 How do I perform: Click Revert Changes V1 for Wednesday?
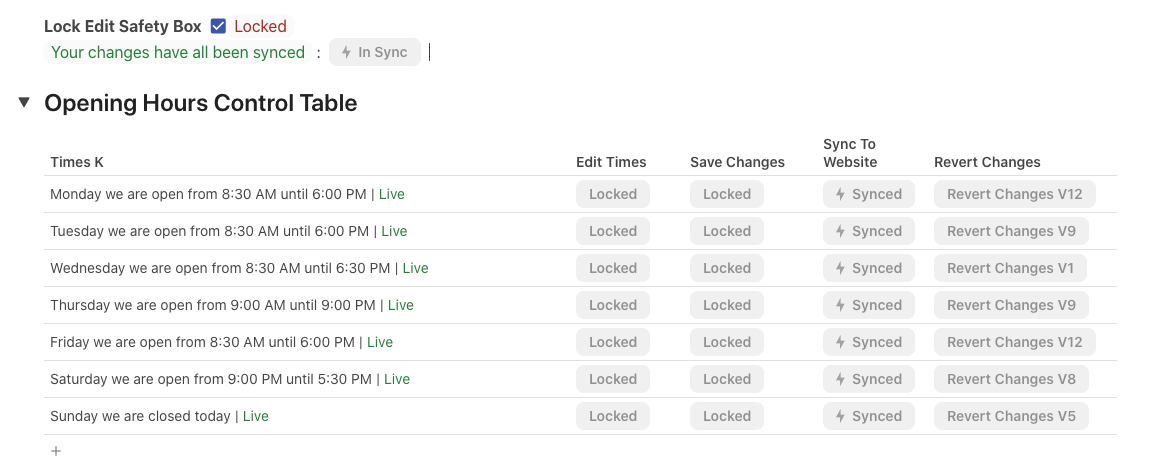(1010, 268)
